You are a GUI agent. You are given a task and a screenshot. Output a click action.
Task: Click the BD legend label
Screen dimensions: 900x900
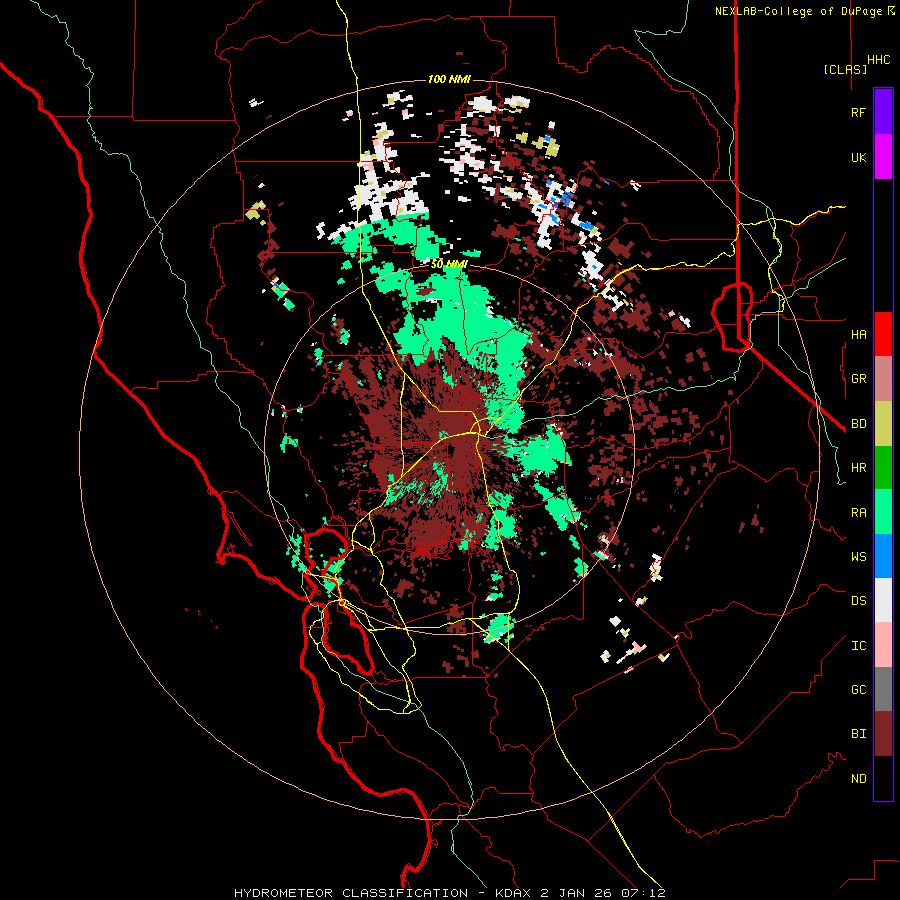[x=858, y=424]
